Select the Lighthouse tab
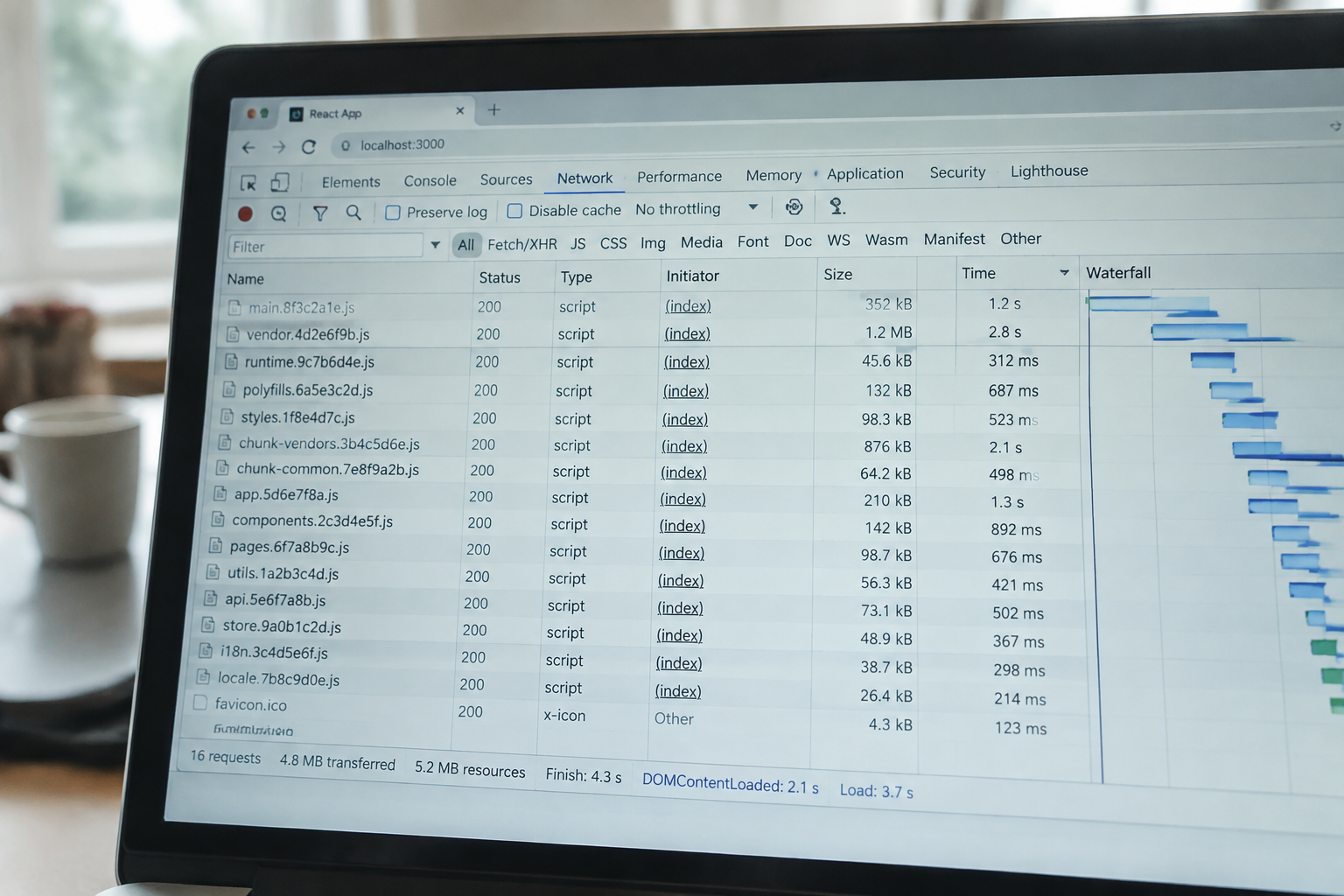The width and height of the screenshot is (1344, 896). [1049, 171]
